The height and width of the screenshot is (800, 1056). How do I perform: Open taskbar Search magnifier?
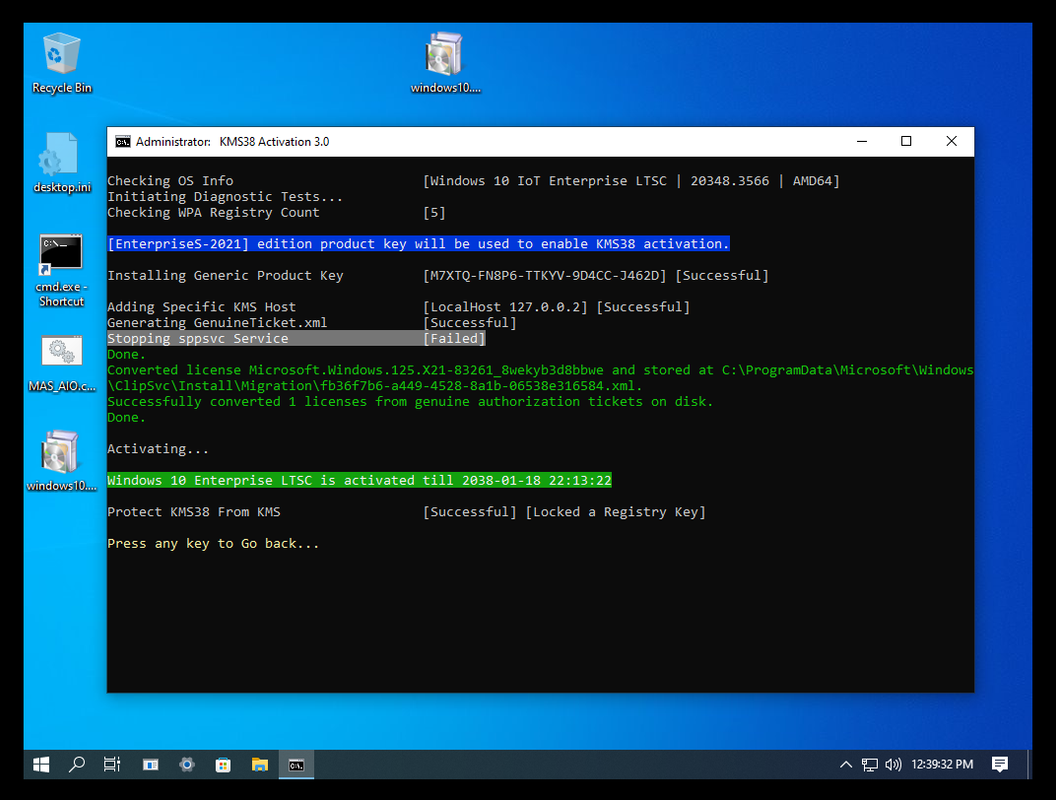tap(77, 764)
